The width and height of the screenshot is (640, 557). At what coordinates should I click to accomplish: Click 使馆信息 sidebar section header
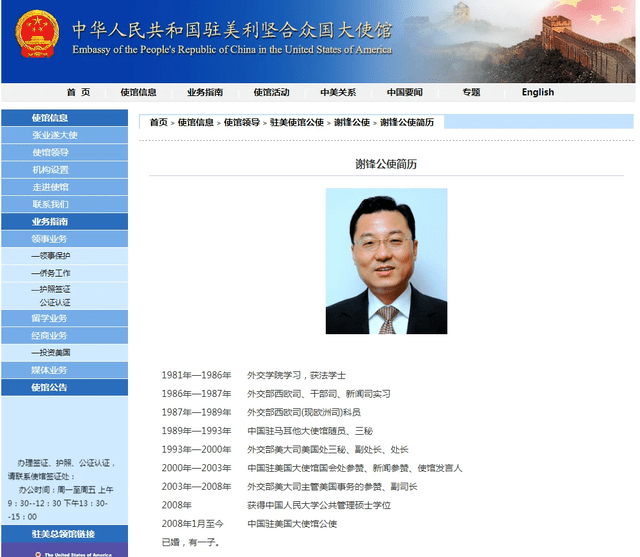[x=64, y=118]
